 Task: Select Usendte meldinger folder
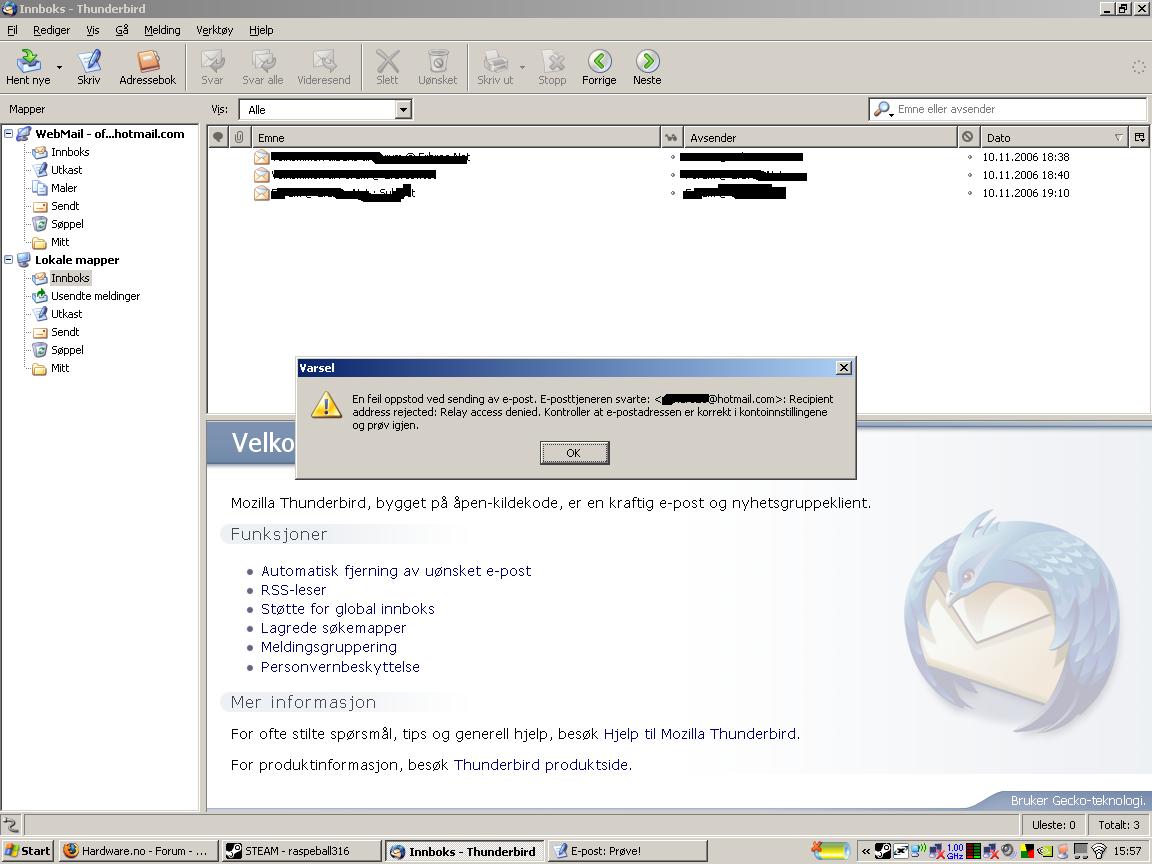point(96,296)
